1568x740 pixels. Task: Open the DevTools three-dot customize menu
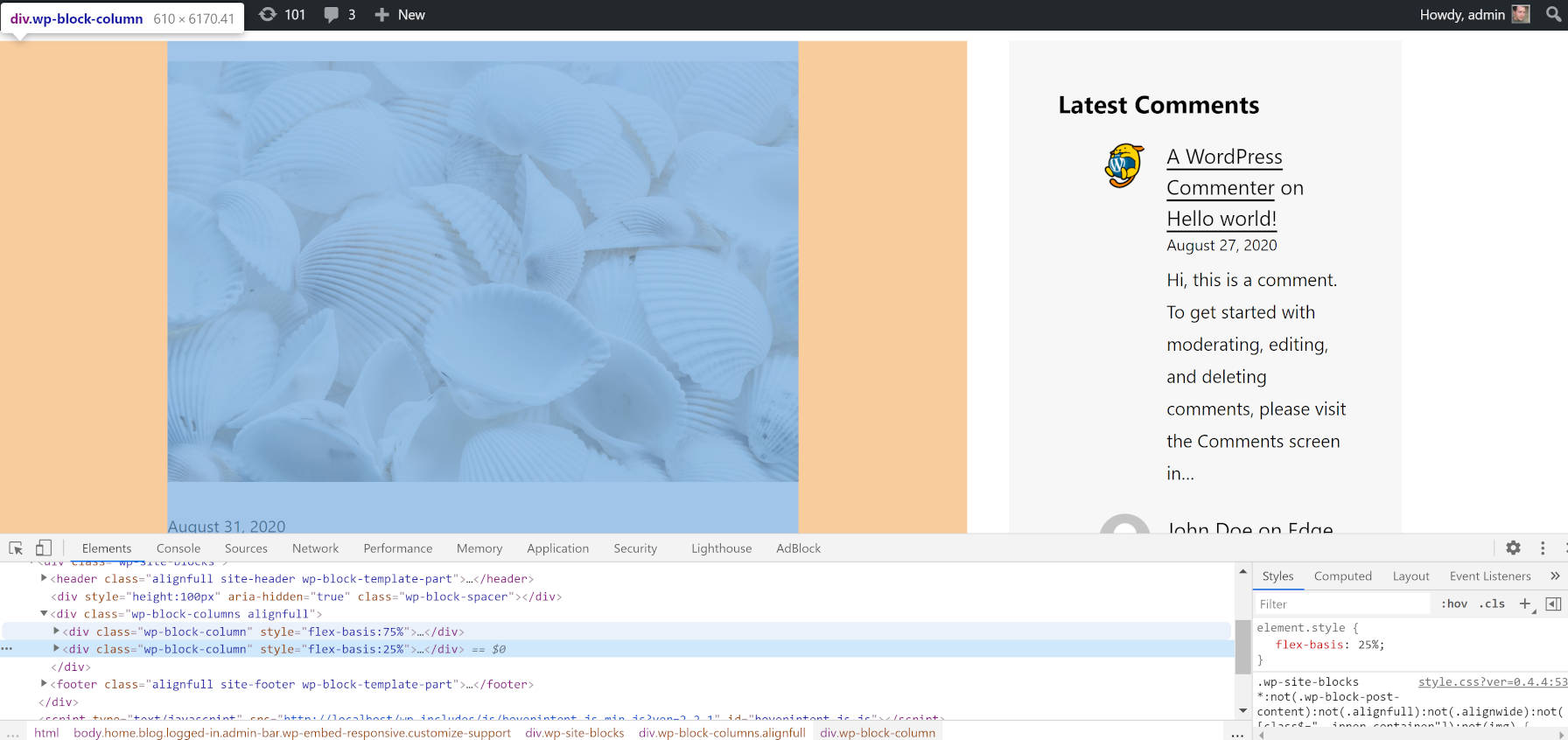pyautogui.click(x=1543, y=548)
